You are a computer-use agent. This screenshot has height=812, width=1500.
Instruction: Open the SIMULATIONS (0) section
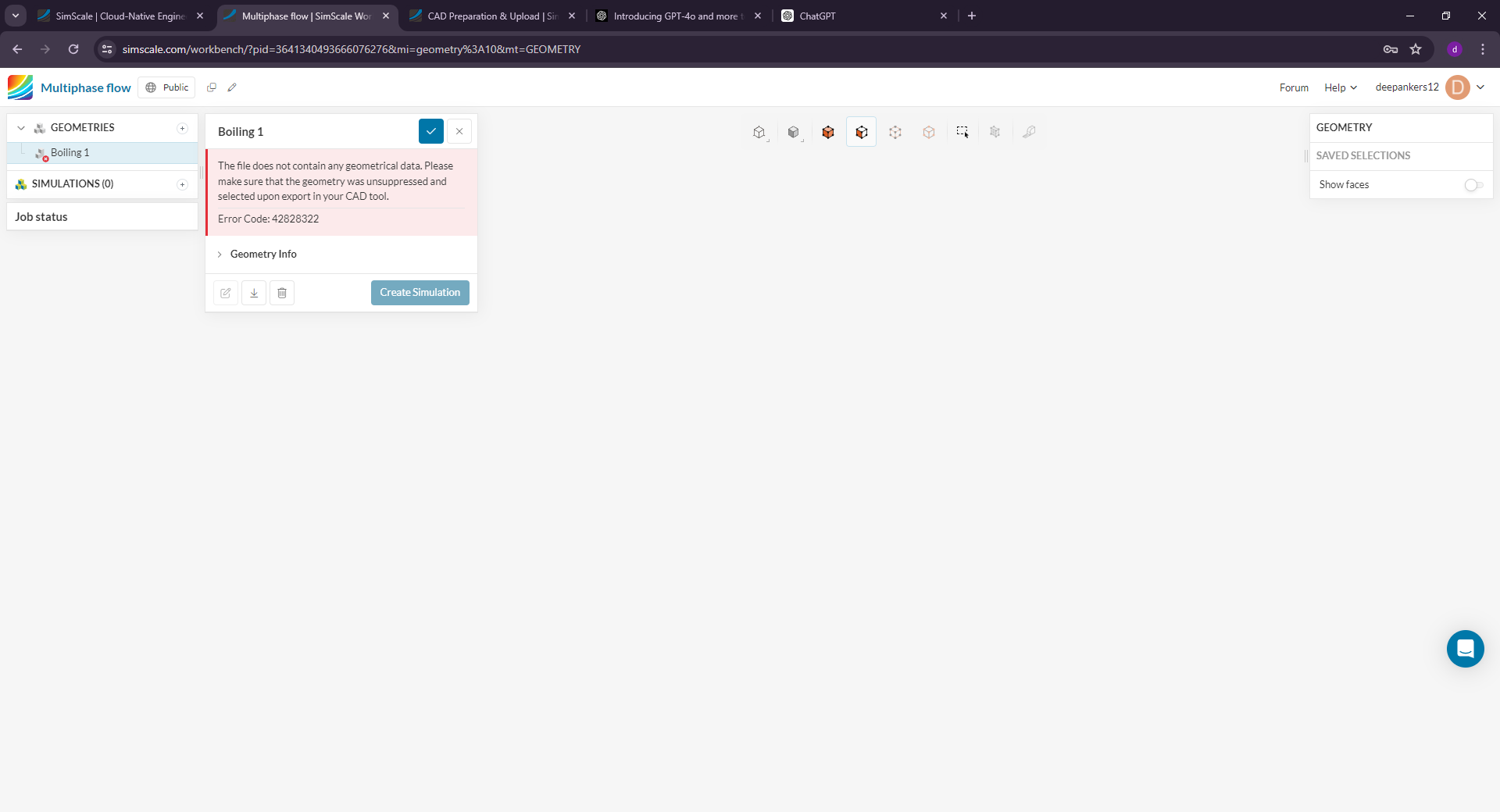102,184
